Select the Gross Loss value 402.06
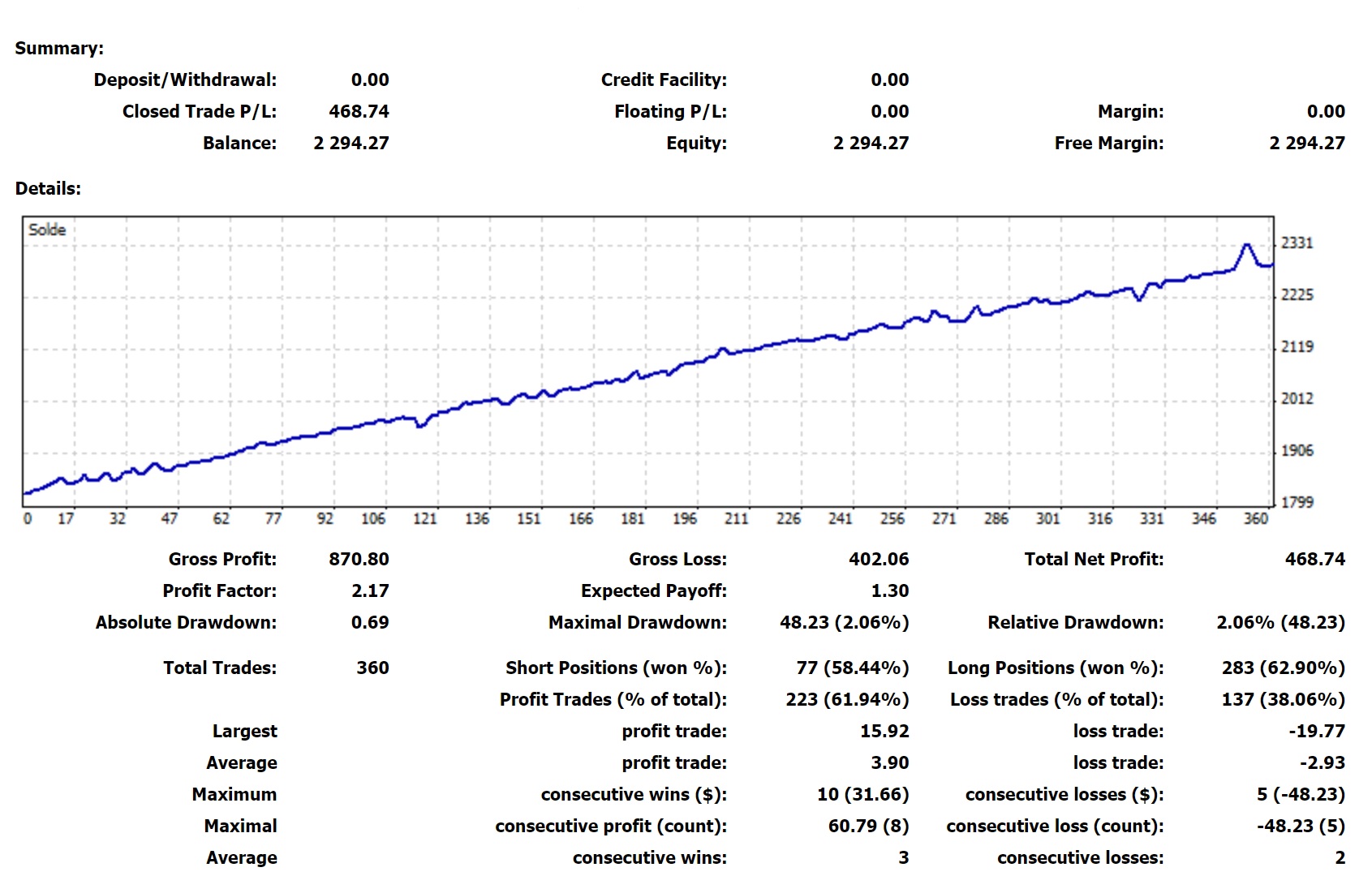This screenshot has height=876, width=1372. (x=879, y=559)
